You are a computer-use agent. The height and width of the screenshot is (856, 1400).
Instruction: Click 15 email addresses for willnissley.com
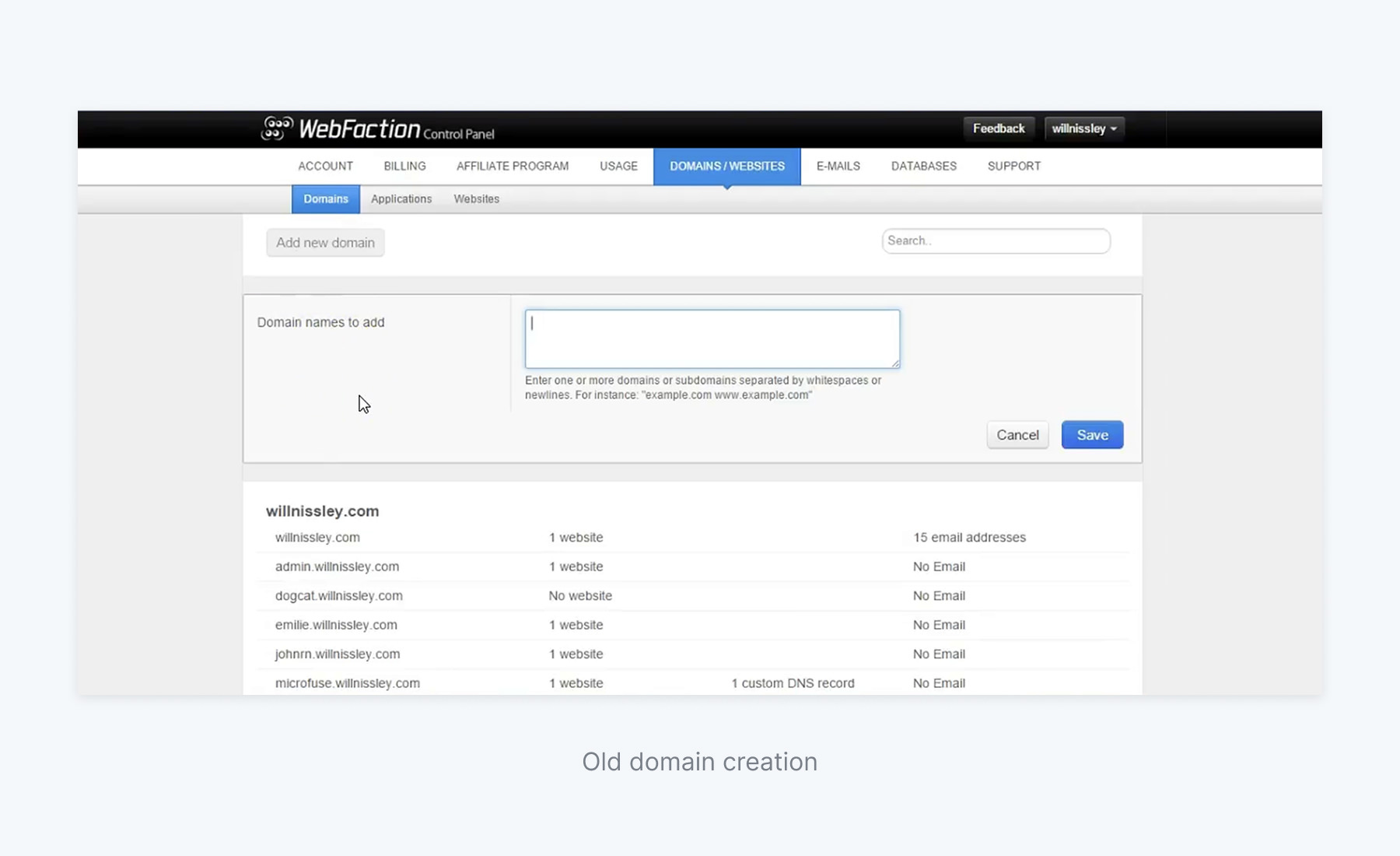tap(969, 538)
